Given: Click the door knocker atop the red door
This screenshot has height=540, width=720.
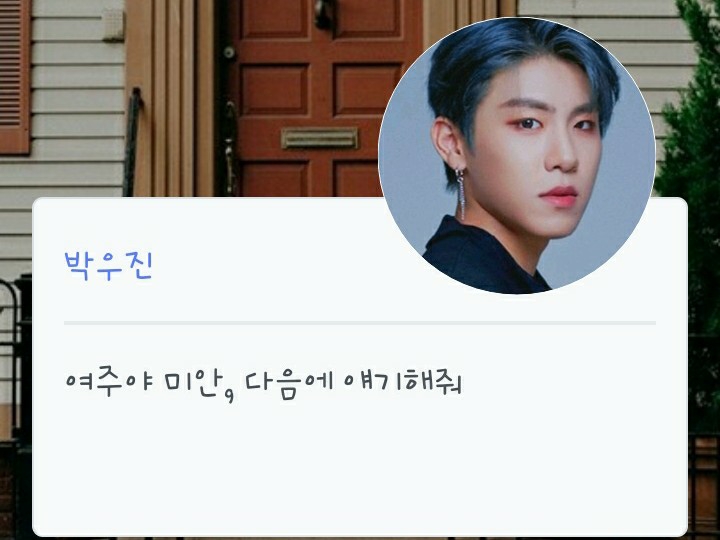Looking at the screenshot, I should coord(325,14).
